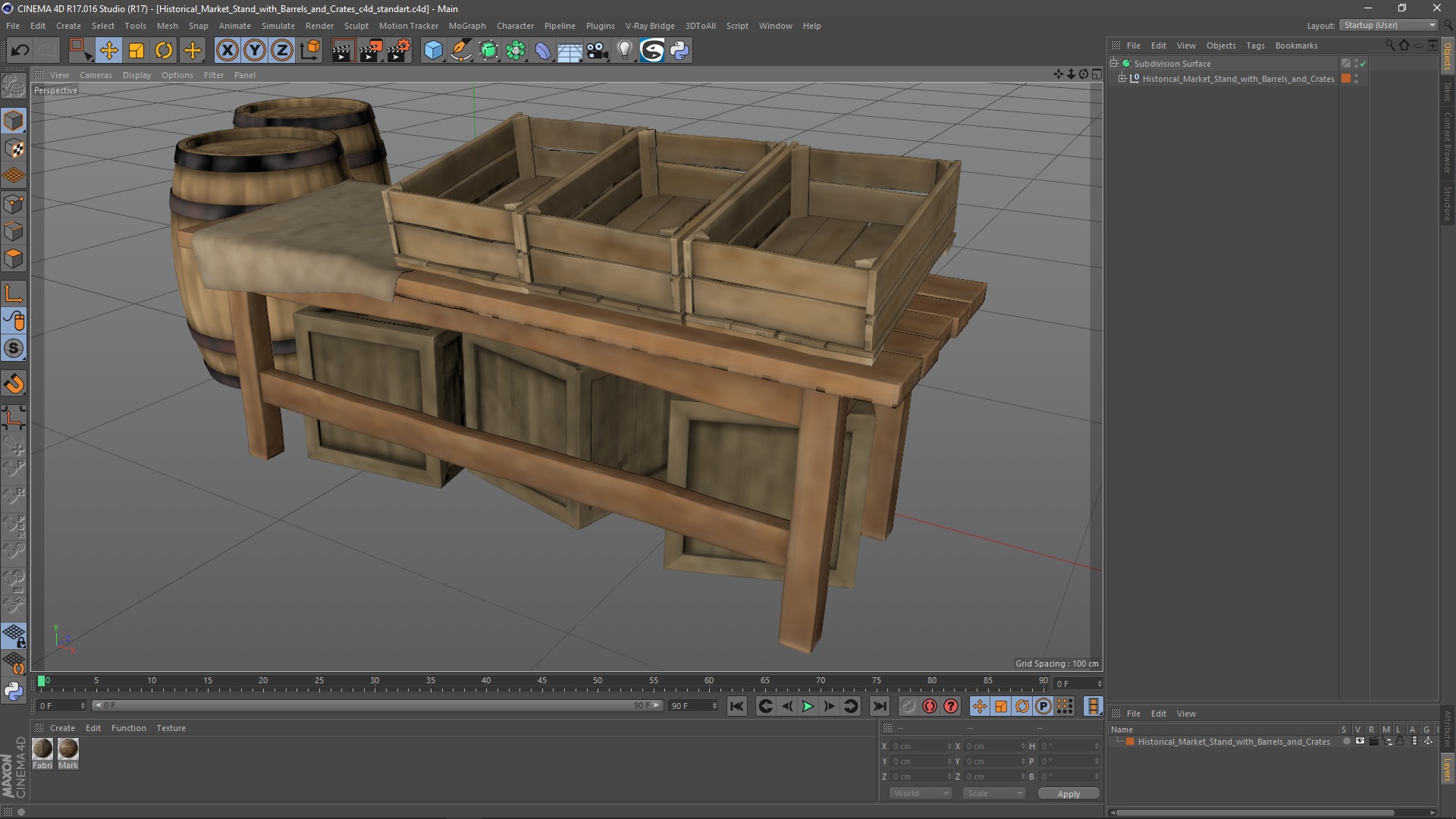Open the V-Ray Bridge menu

650,26
